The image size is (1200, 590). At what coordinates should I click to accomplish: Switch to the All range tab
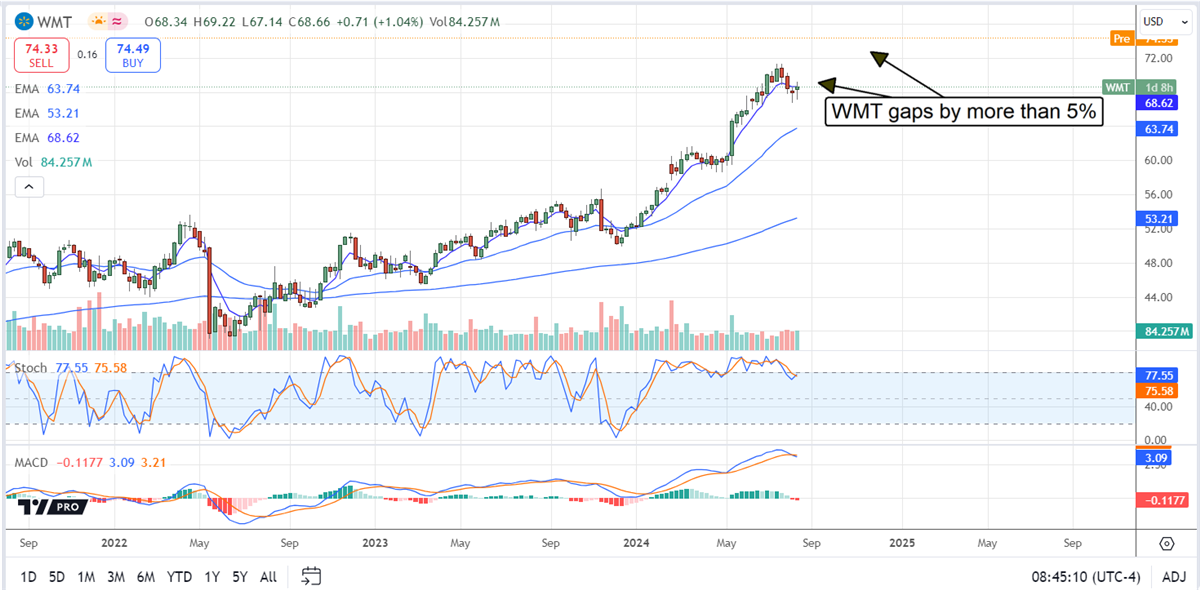pyautogui.click(x=268, y=577)
